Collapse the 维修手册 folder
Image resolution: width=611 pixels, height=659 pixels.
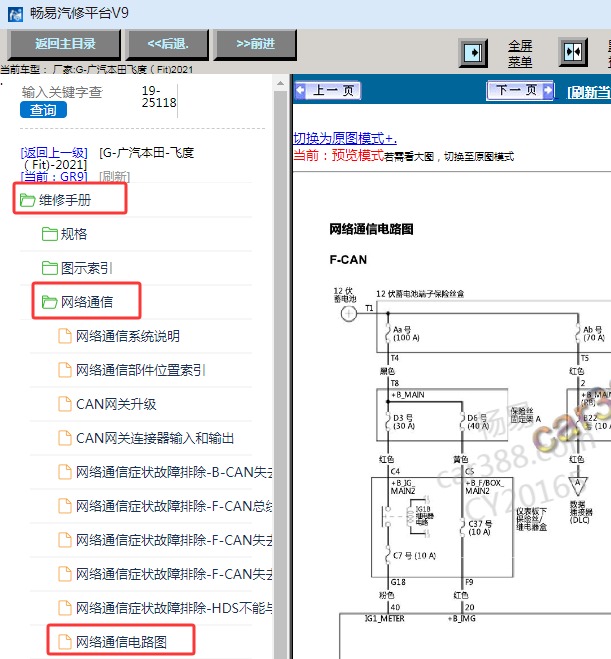pyautogui.click(x=65, y=200)
